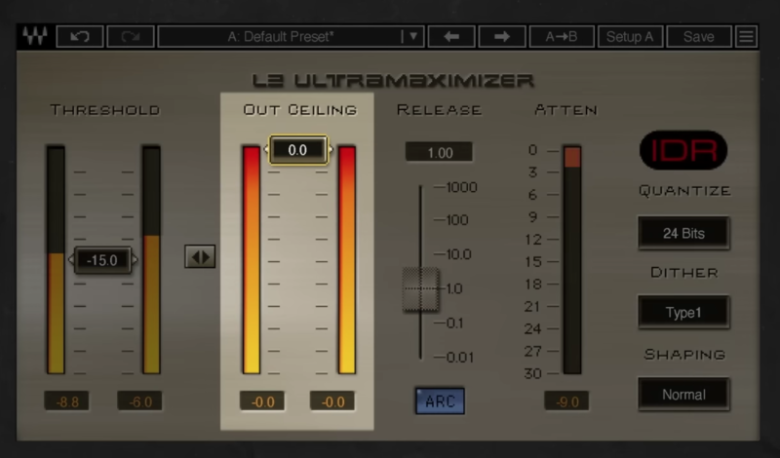Click the 100 mark on Release scale
This screenshot has height=458, width=780.
pyautogui.click(x=457, y=220)
